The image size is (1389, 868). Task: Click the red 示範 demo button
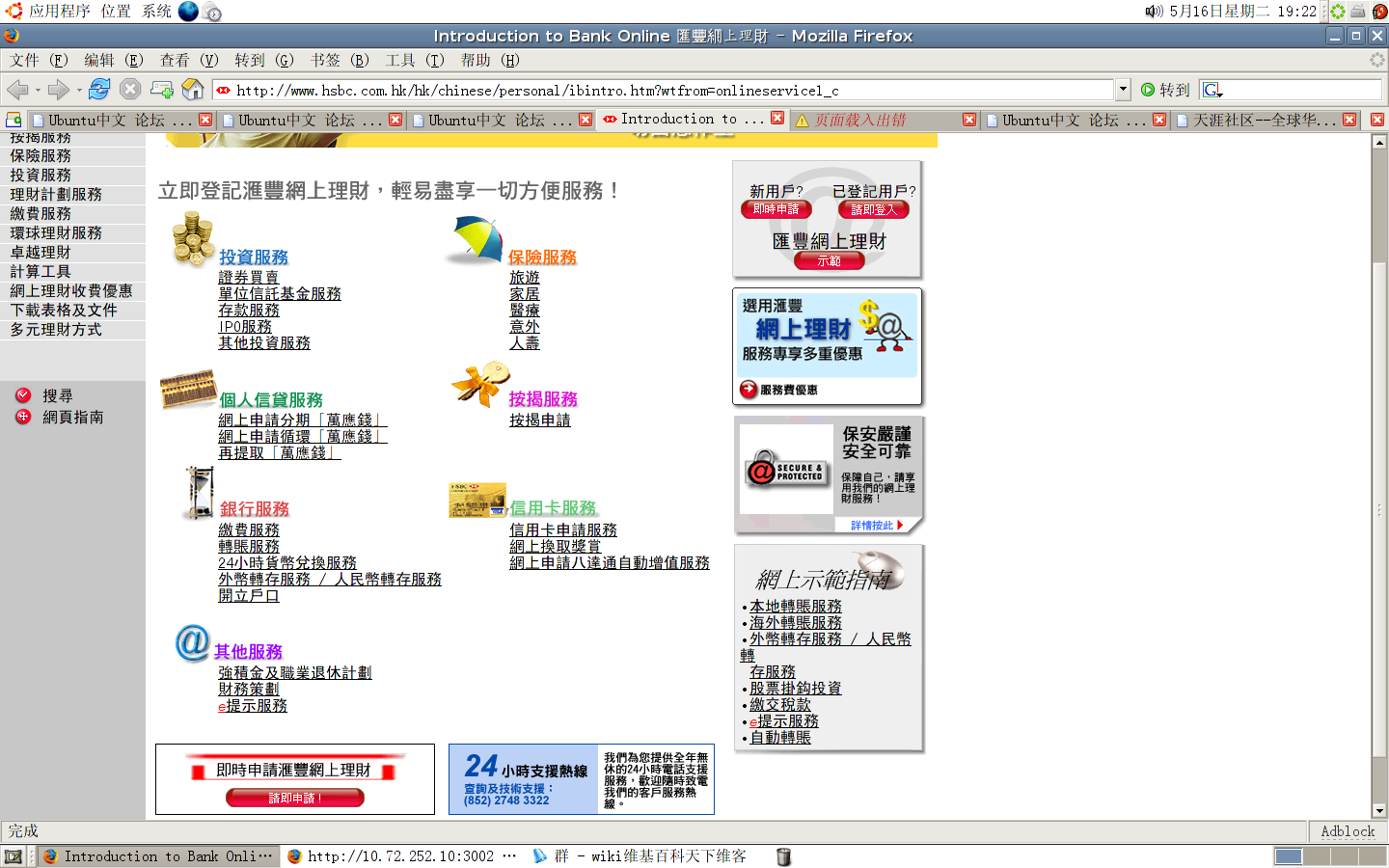click(x=829, y=260)
